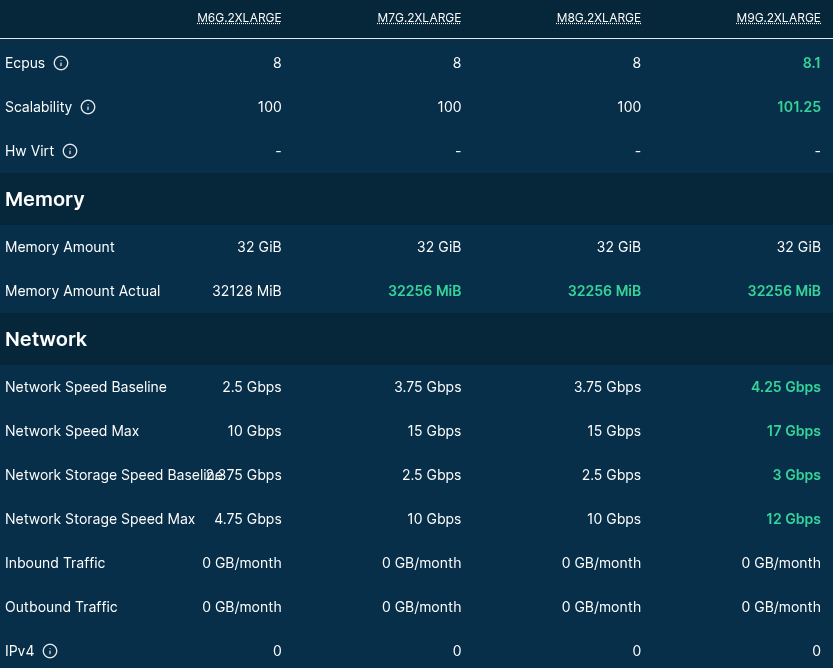Click the M8G 32 GiB memory amount
The width and height of the screenshot is (833, 668).
619,247
